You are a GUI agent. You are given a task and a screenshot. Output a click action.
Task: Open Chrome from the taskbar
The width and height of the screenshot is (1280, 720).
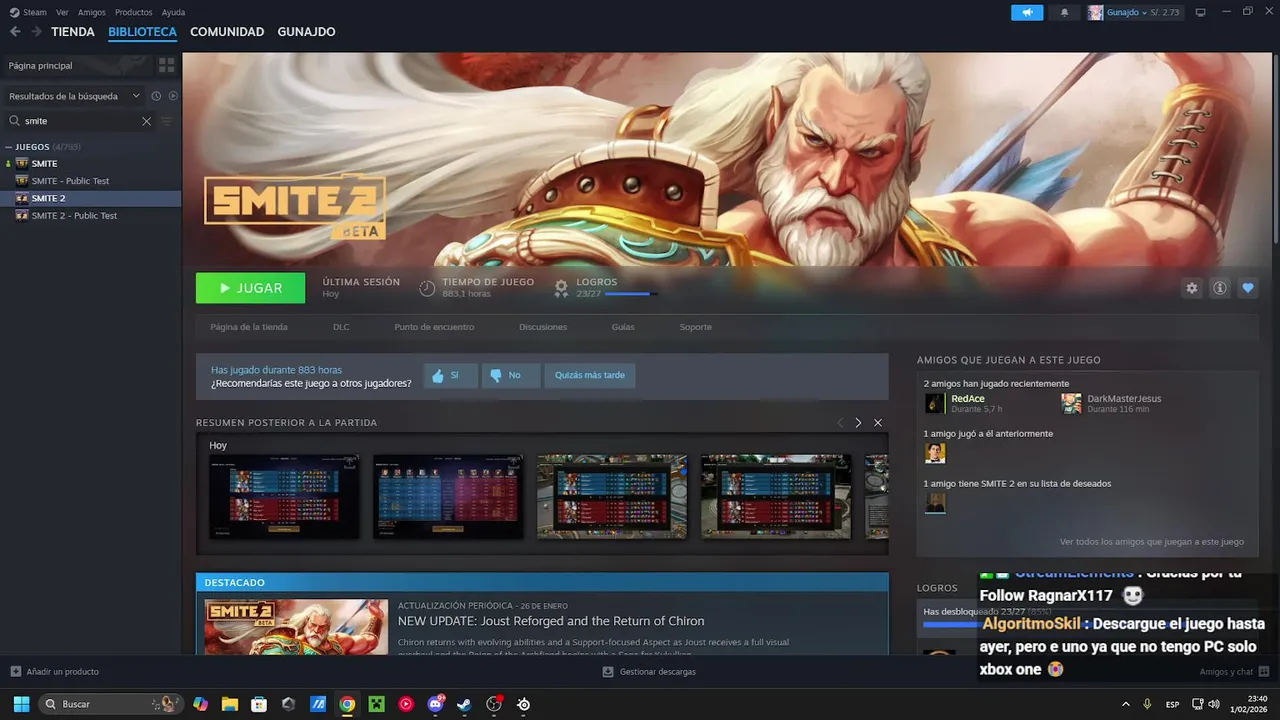point(347,704)
